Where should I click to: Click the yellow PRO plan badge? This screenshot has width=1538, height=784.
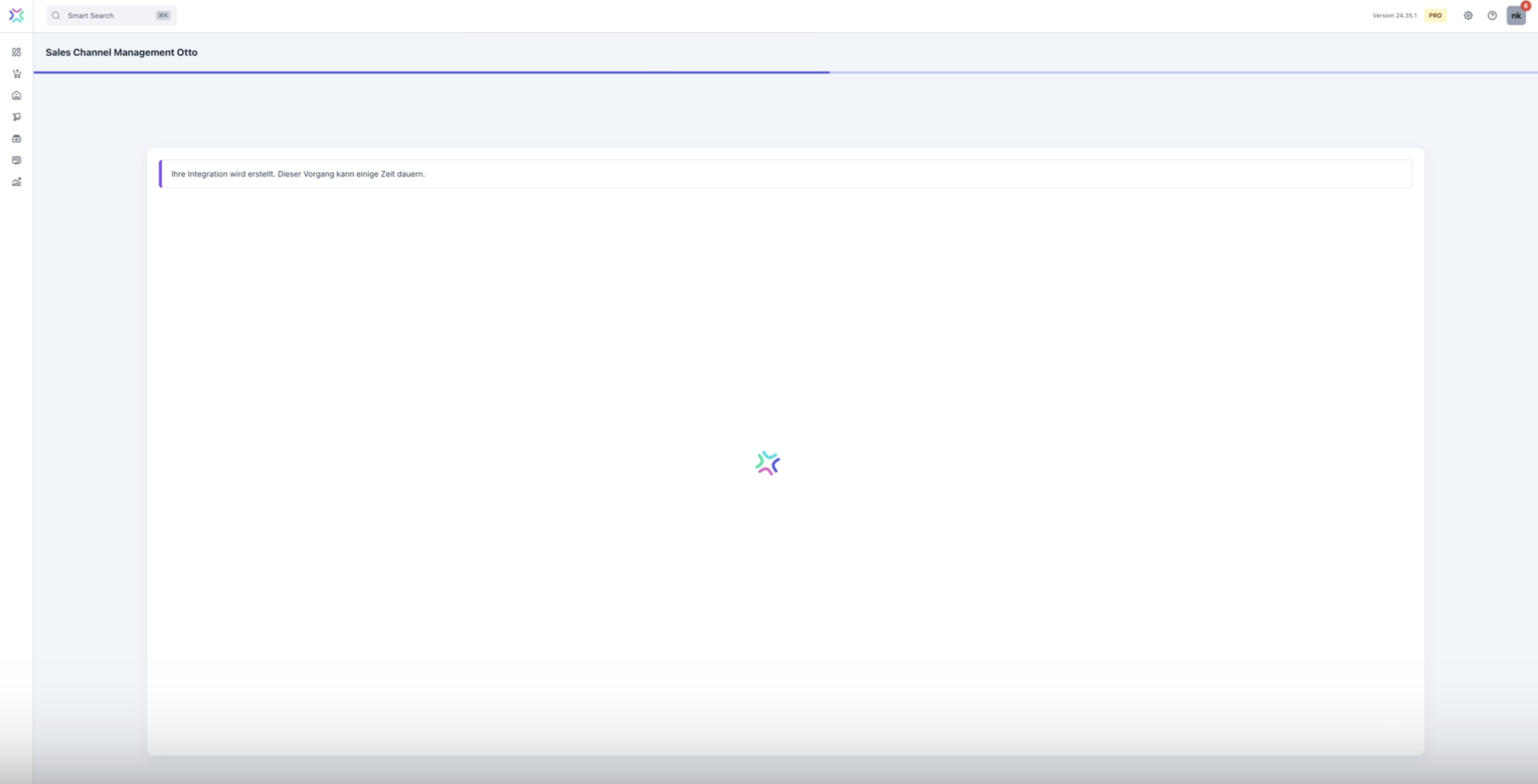pos(1435,15)
